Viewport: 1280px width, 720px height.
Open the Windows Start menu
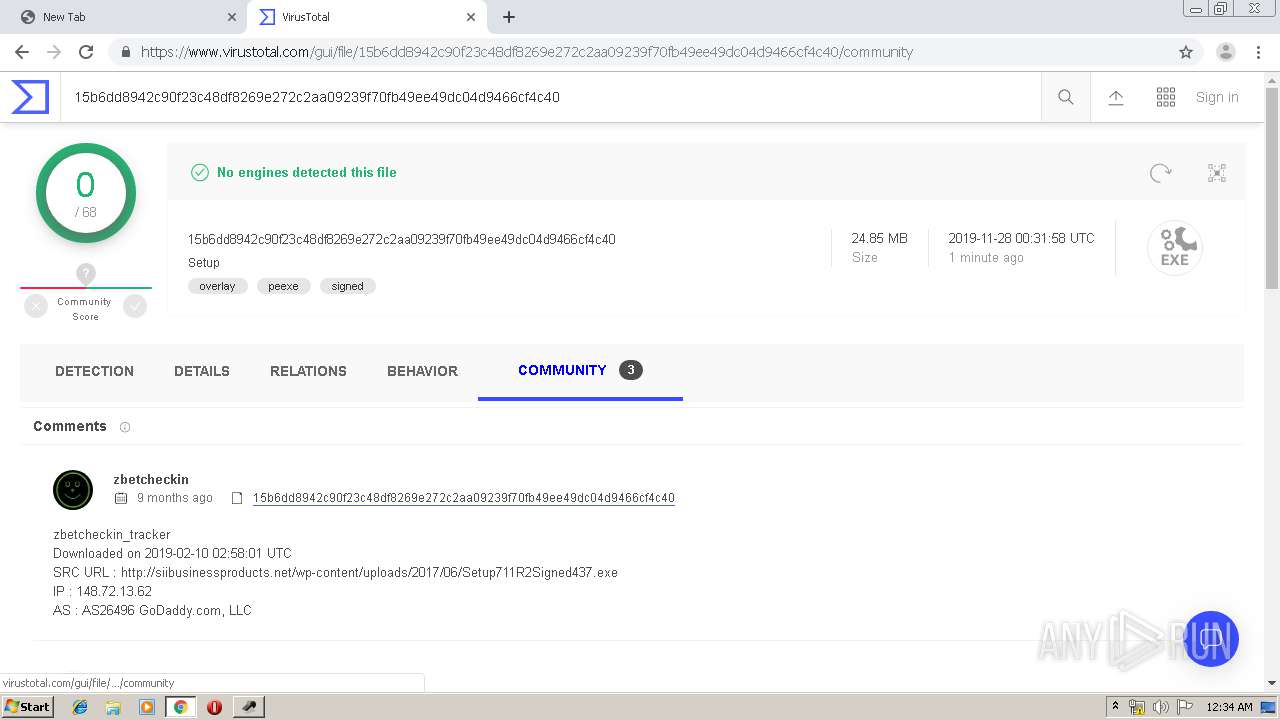point(27,706)
